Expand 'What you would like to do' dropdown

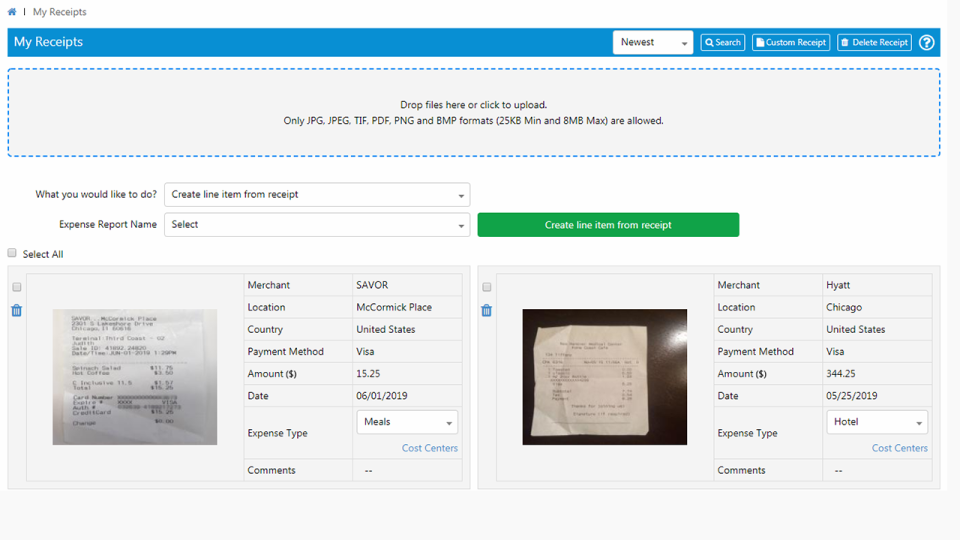tap(317, 195)
